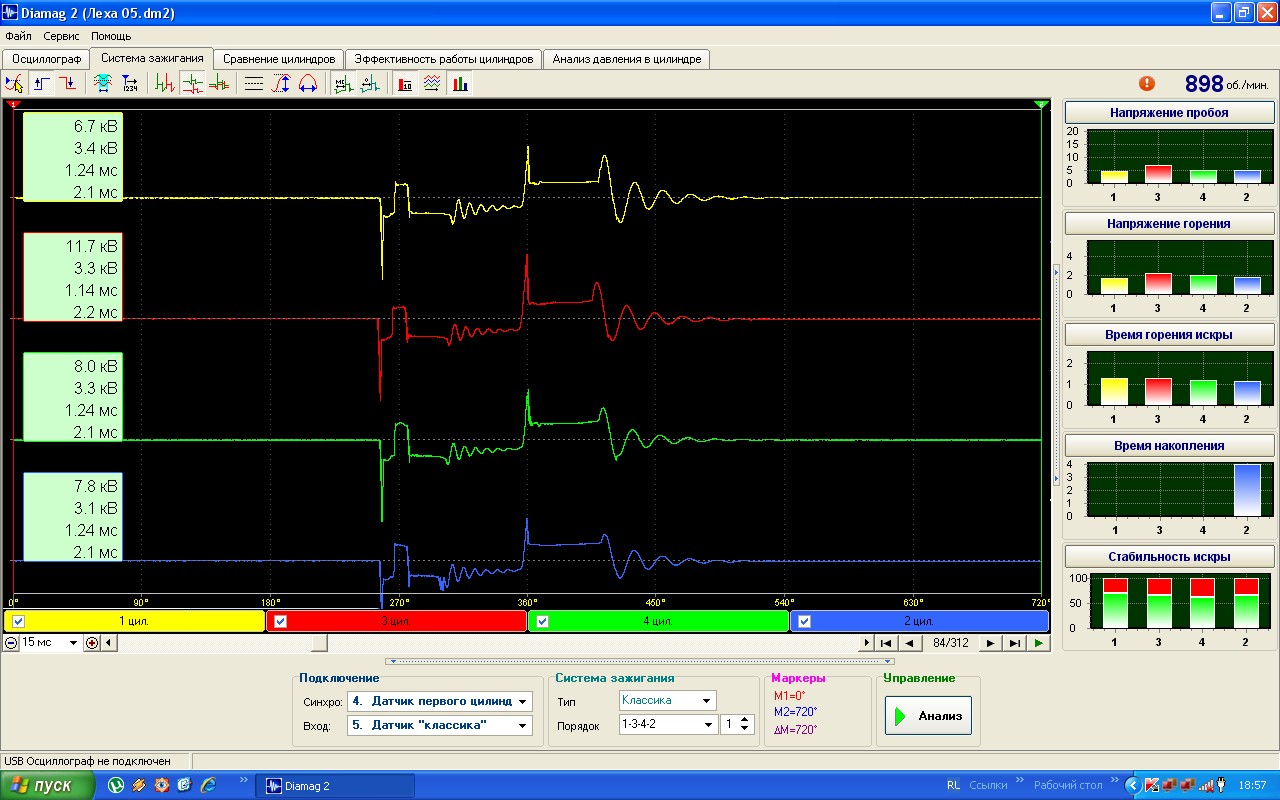Click the red circle plus zoom icon

point(92,642)
